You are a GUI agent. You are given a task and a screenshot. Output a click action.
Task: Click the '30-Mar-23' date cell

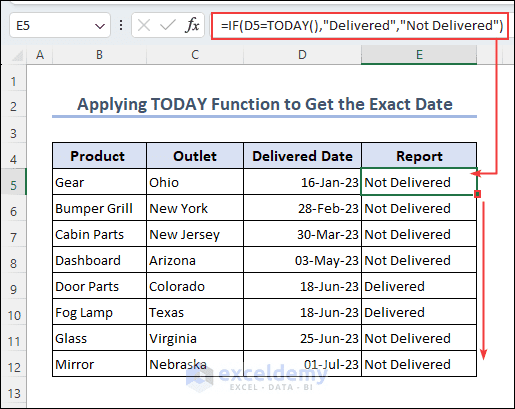click(x=302, y=234)
